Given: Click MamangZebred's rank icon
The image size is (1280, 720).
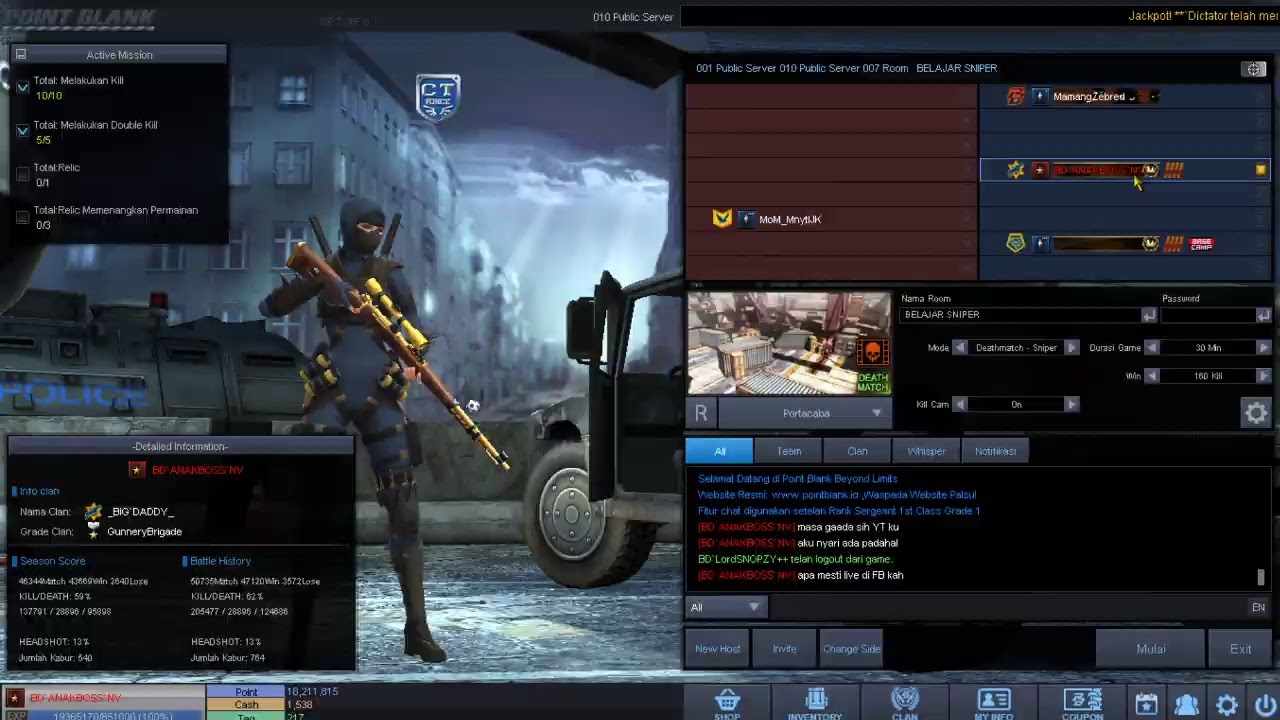Looking at the screenshot, I should pos(1040,96).
